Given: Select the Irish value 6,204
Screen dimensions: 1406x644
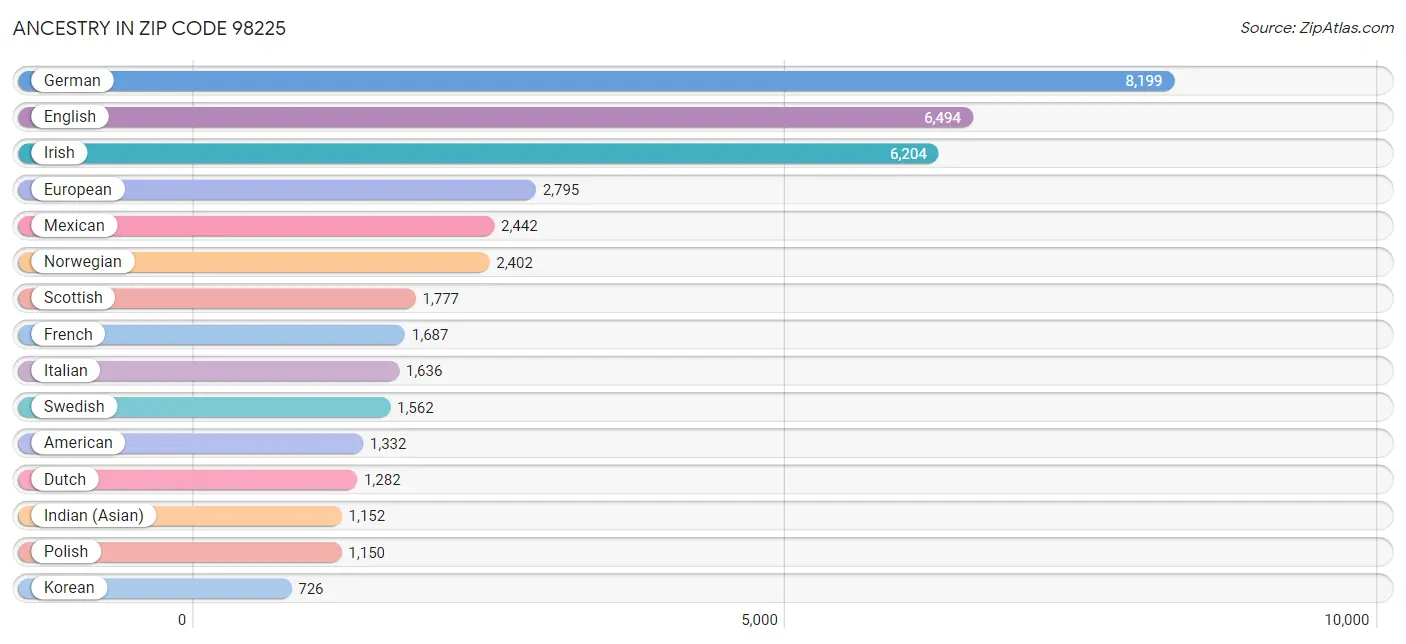Looking at the screenshot, I should [x=908, y=153].
